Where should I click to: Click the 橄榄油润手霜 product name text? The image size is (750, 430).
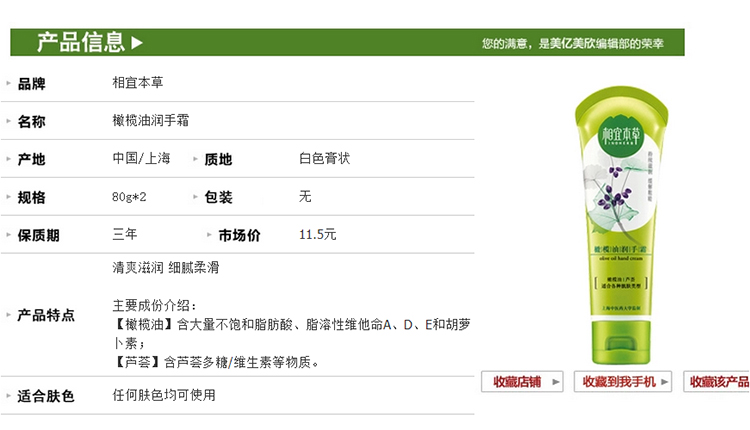point(151,120)
